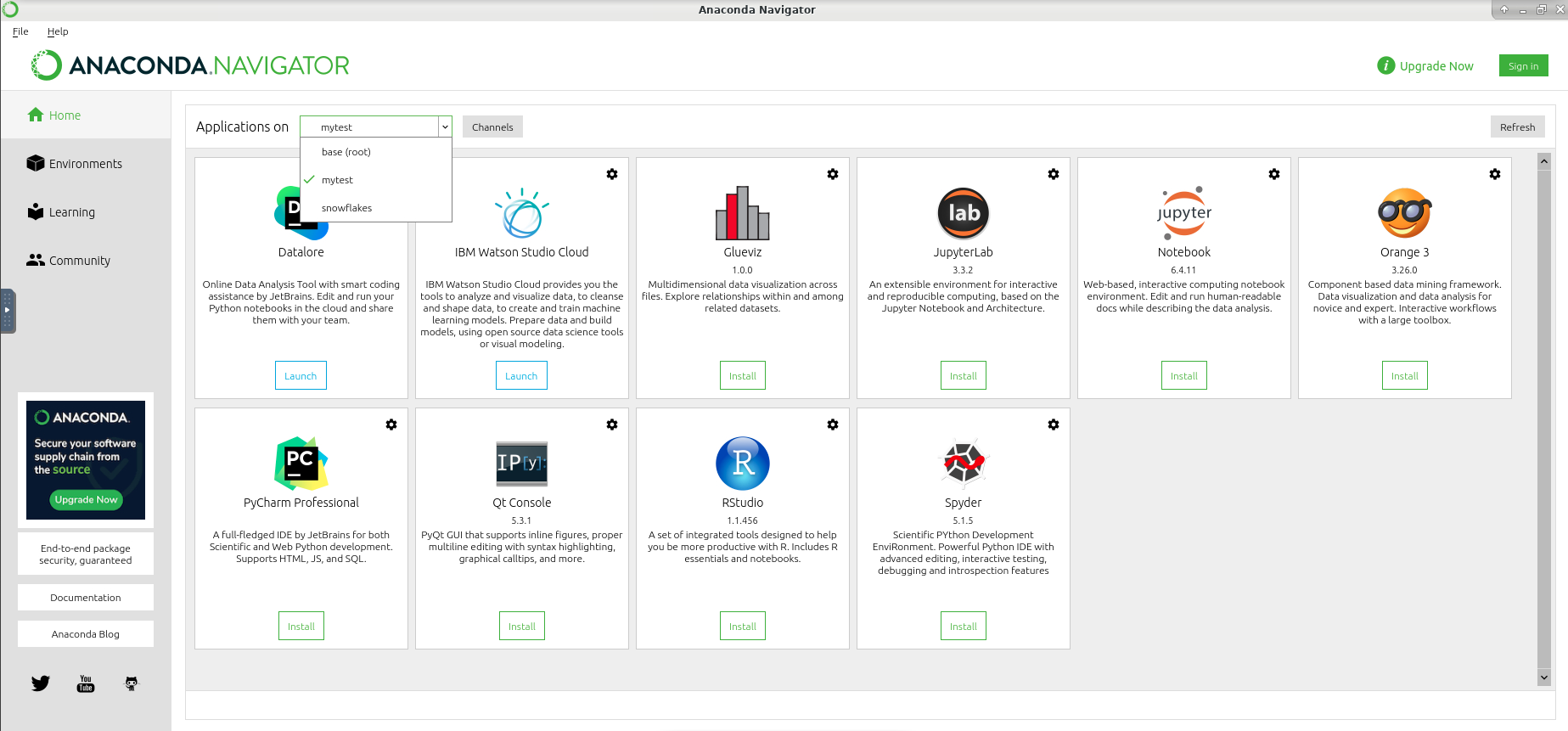
Task: Click the Sign in button
Action: (x=1523, y=66)
